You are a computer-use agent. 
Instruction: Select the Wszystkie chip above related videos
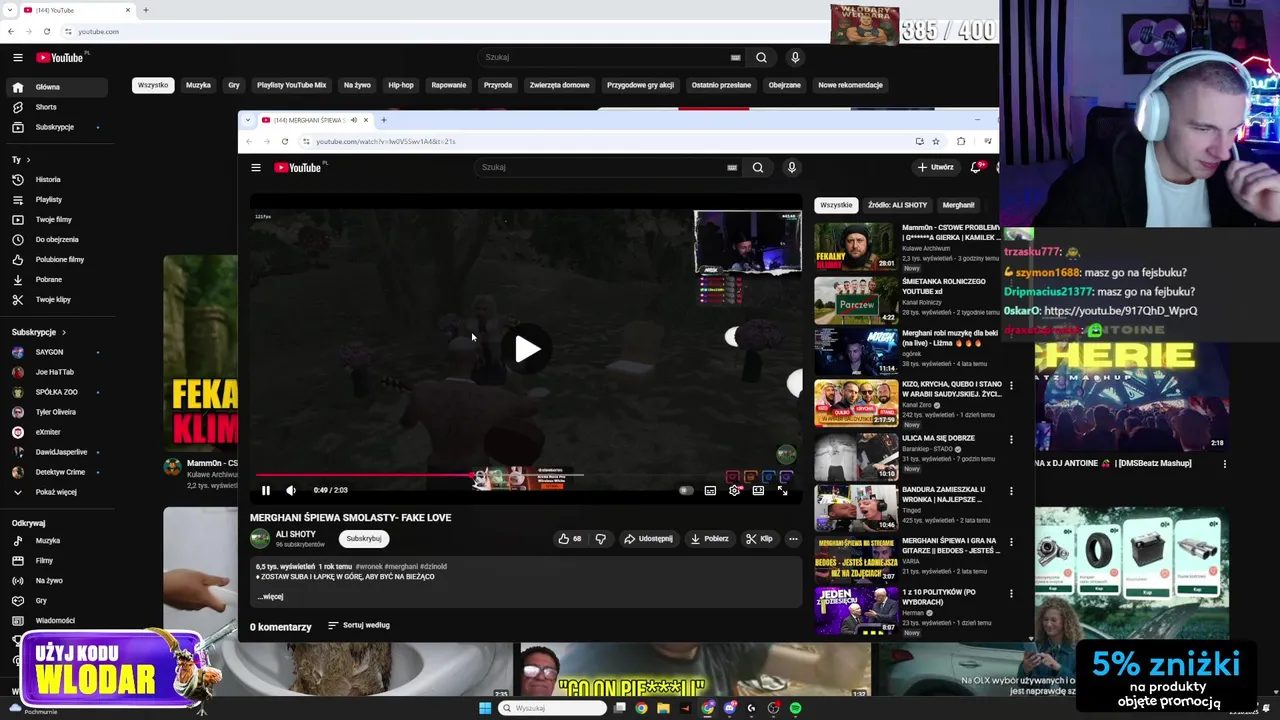[836, 205]
